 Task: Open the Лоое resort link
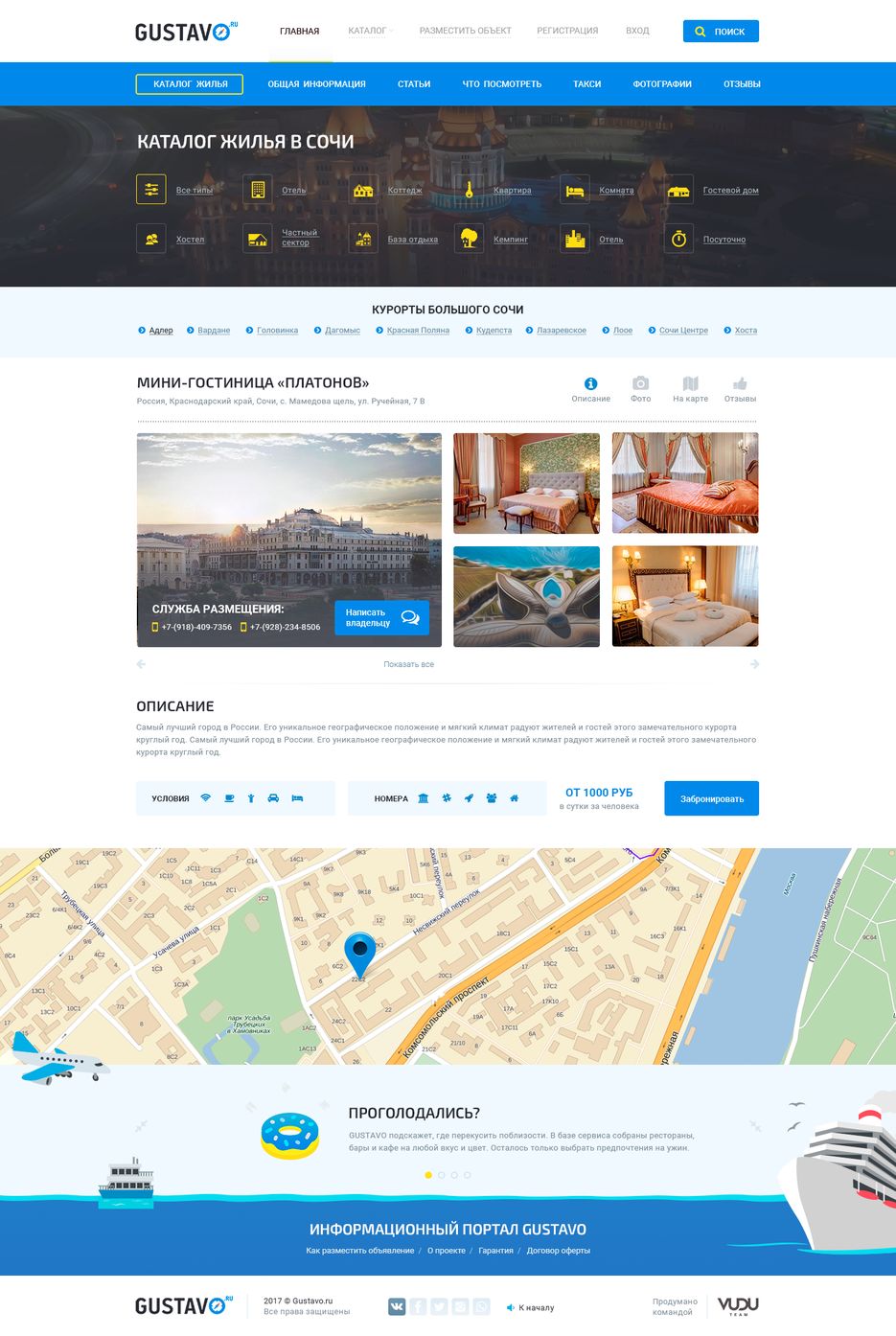(x=623, y=330)
